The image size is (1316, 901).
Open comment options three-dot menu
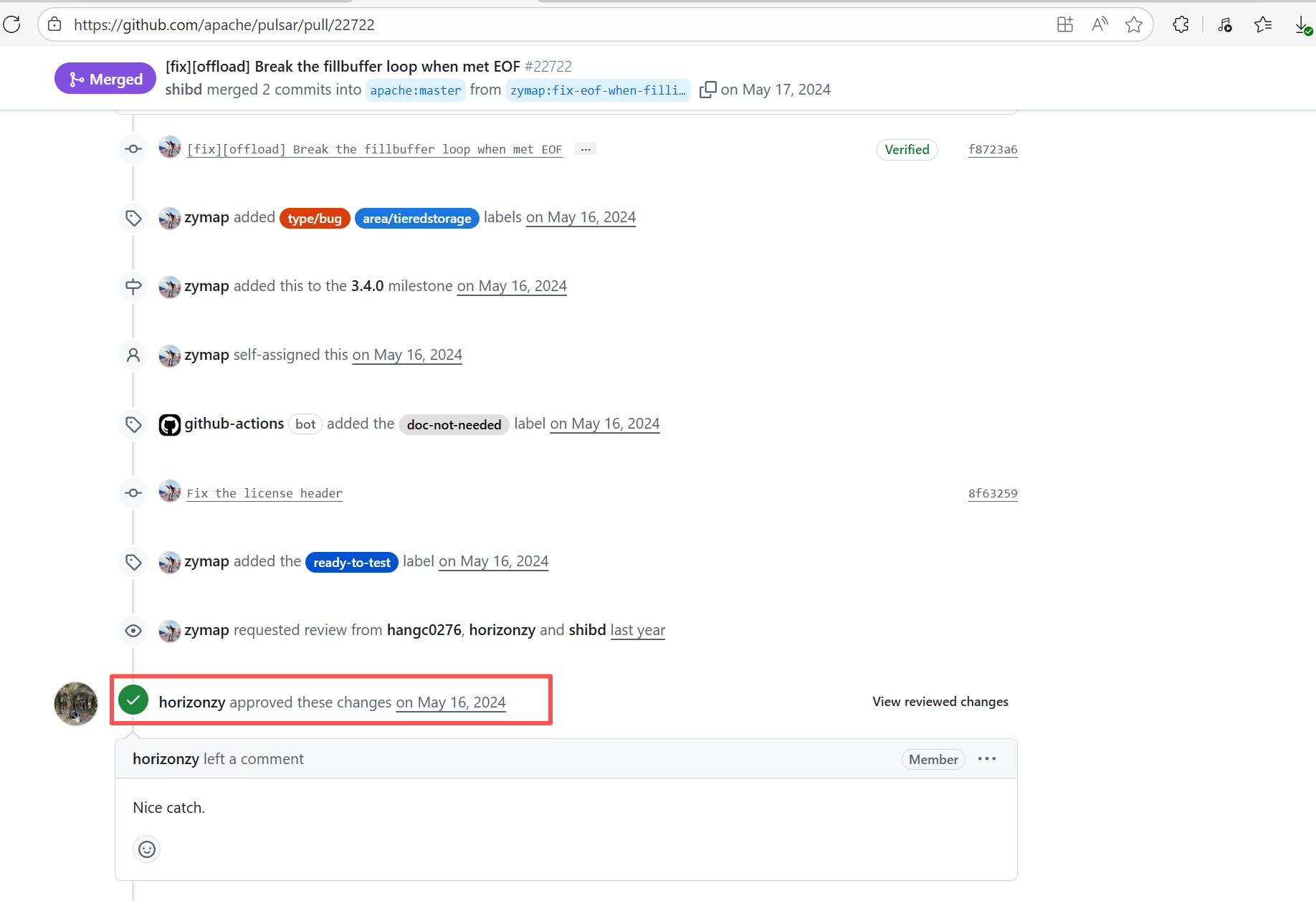click(x=986, y=759)
